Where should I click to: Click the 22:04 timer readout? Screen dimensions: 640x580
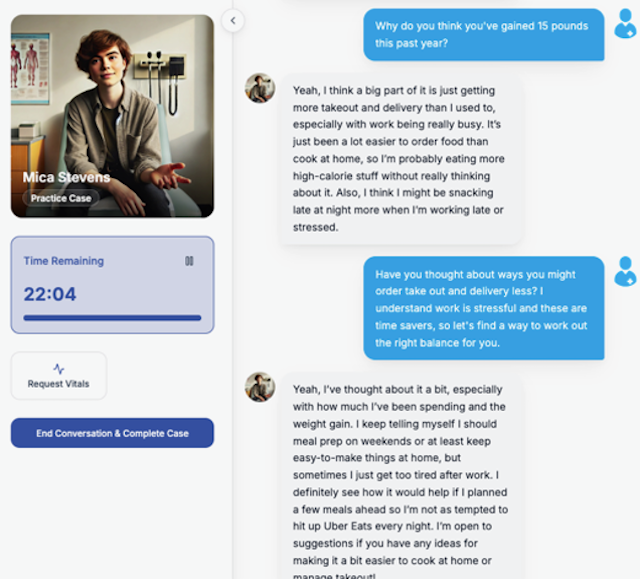[x=50, y=294]
